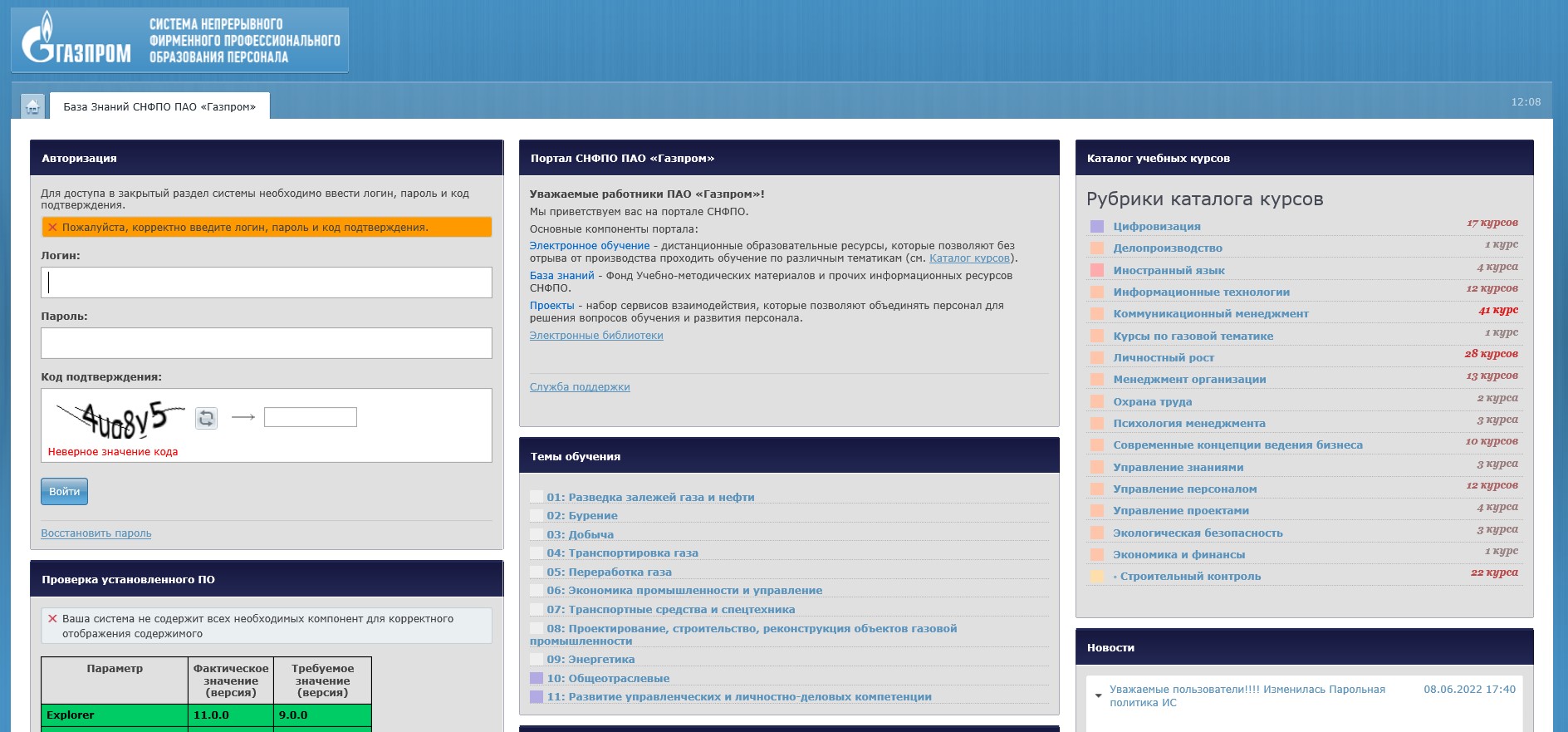Open Делопроизводство course category
The width and height of the screenshot is (1568, 732).
click(1168, 248)
